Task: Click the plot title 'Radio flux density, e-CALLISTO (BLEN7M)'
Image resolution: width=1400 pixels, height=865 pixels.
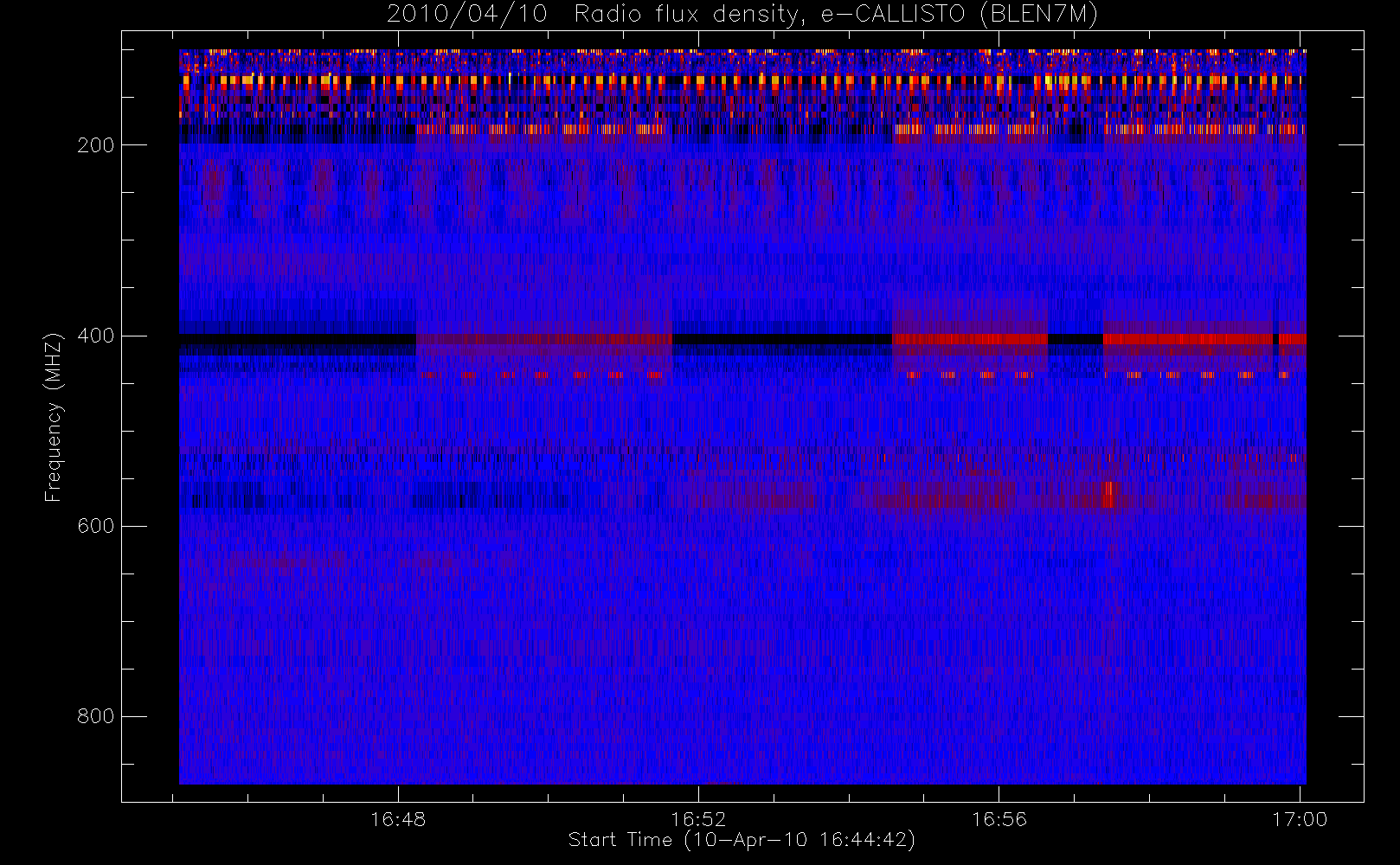Action: coord(836,15)
